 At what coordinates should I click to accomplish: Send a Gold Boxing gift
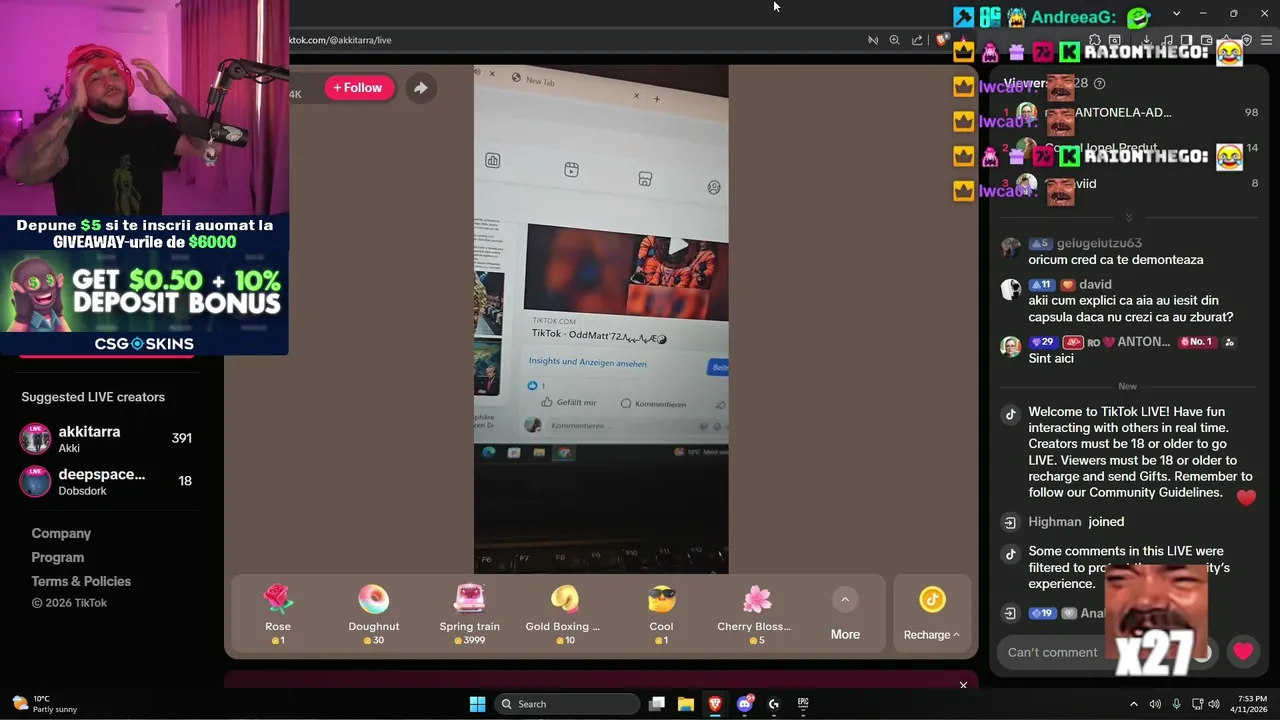click(x=563, y=614)
